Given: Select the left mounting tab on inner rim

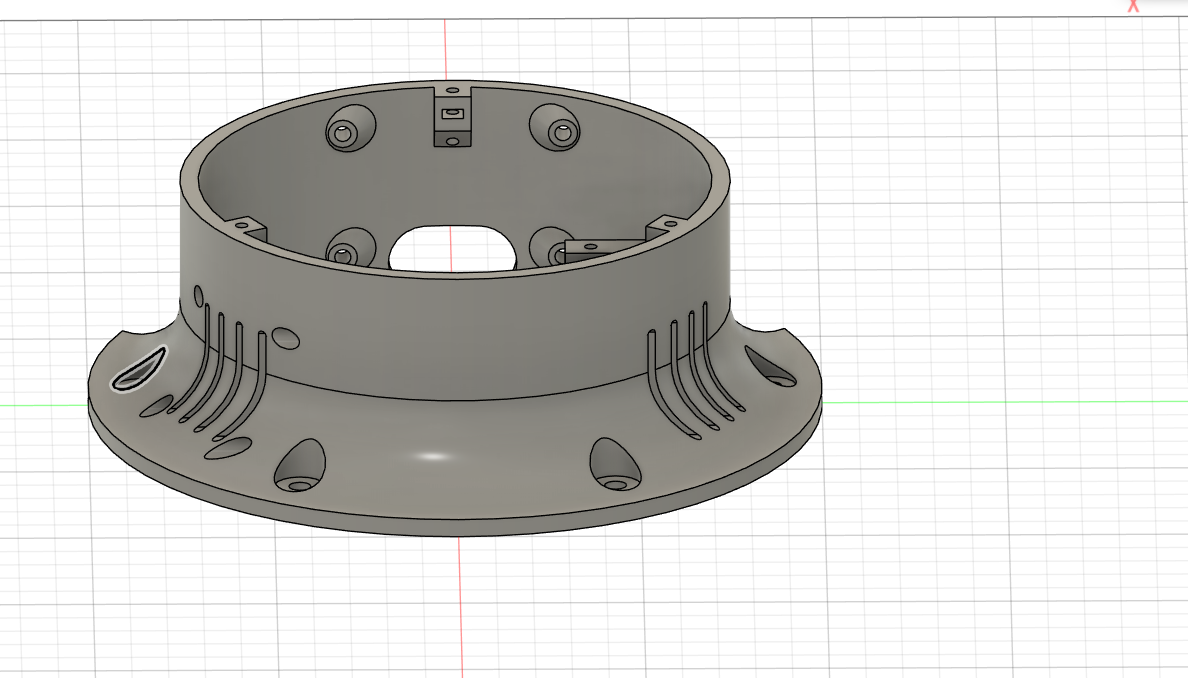Looking at the screenshot, I should pos(246,227).
